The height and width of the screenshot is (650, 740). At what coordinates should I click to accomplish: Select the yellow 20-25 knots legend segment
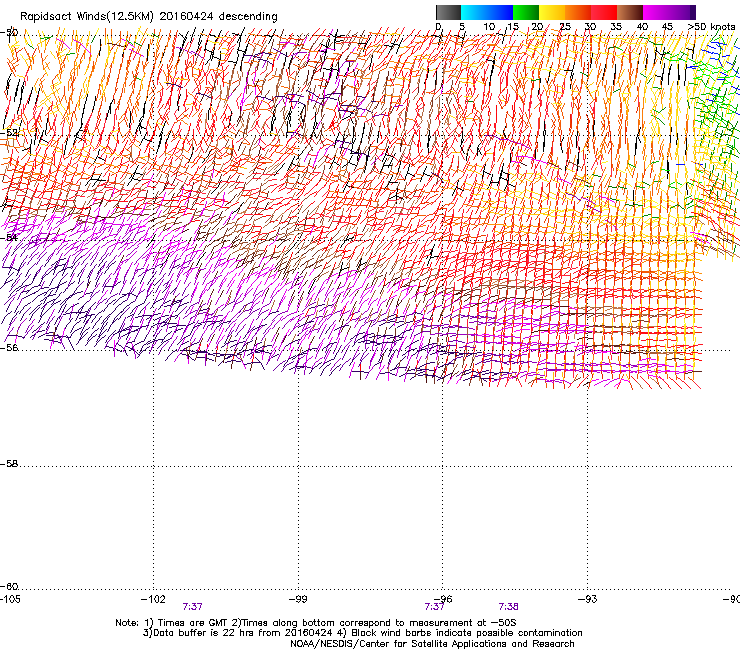coord(552,12)
